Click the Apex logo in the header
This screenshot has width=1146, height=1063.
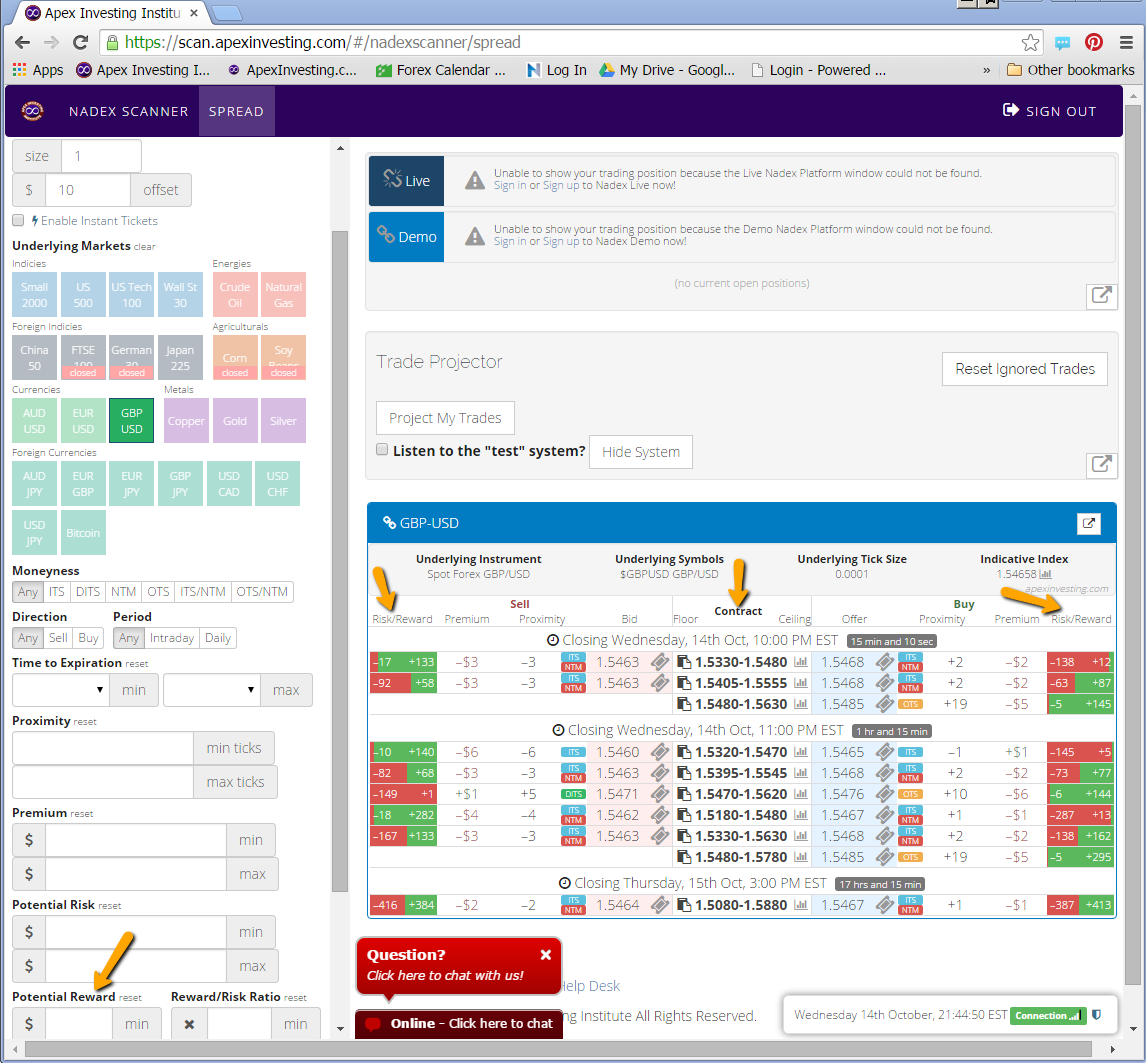tap(33, 110)
